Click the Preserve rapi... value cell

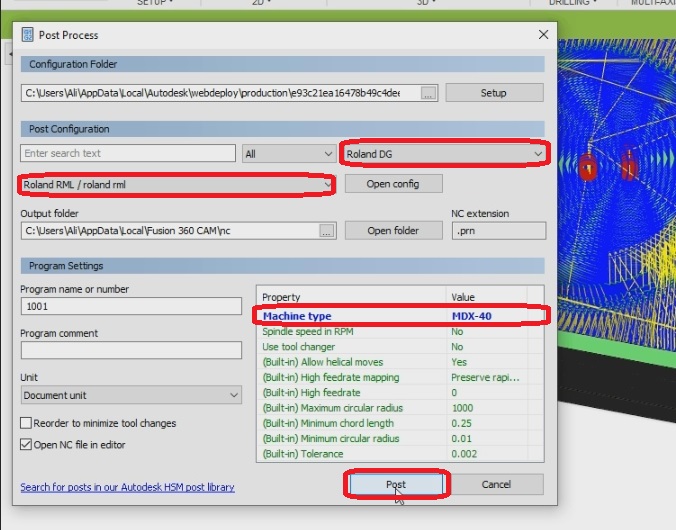click(485, 377)
